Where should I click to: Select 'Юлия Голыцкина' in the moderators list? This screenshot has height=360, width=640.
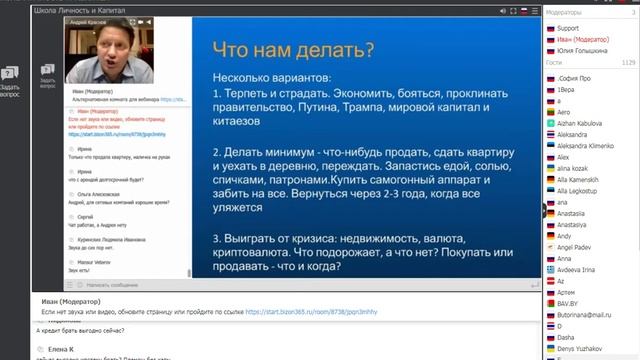click(x=582, y=51)
